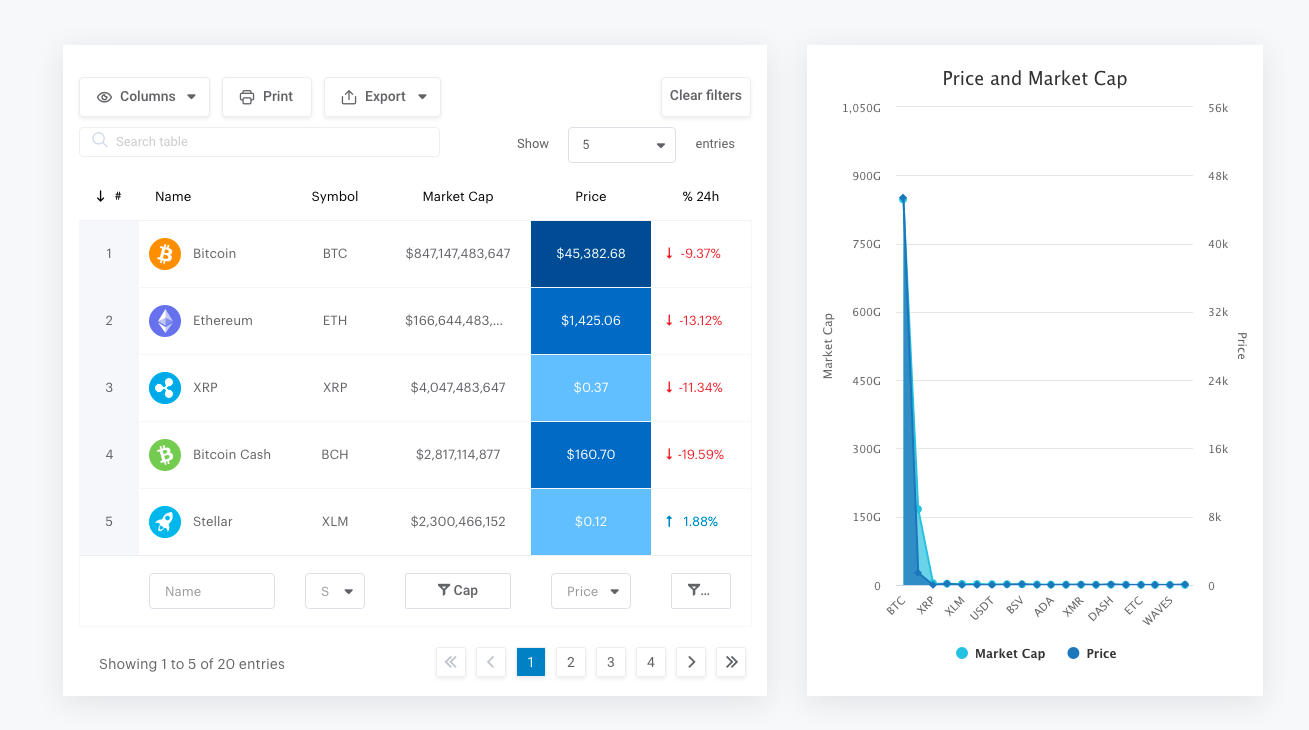
Task: Click the down arrow next to -19.59%
Action: (x=669, y=455)
